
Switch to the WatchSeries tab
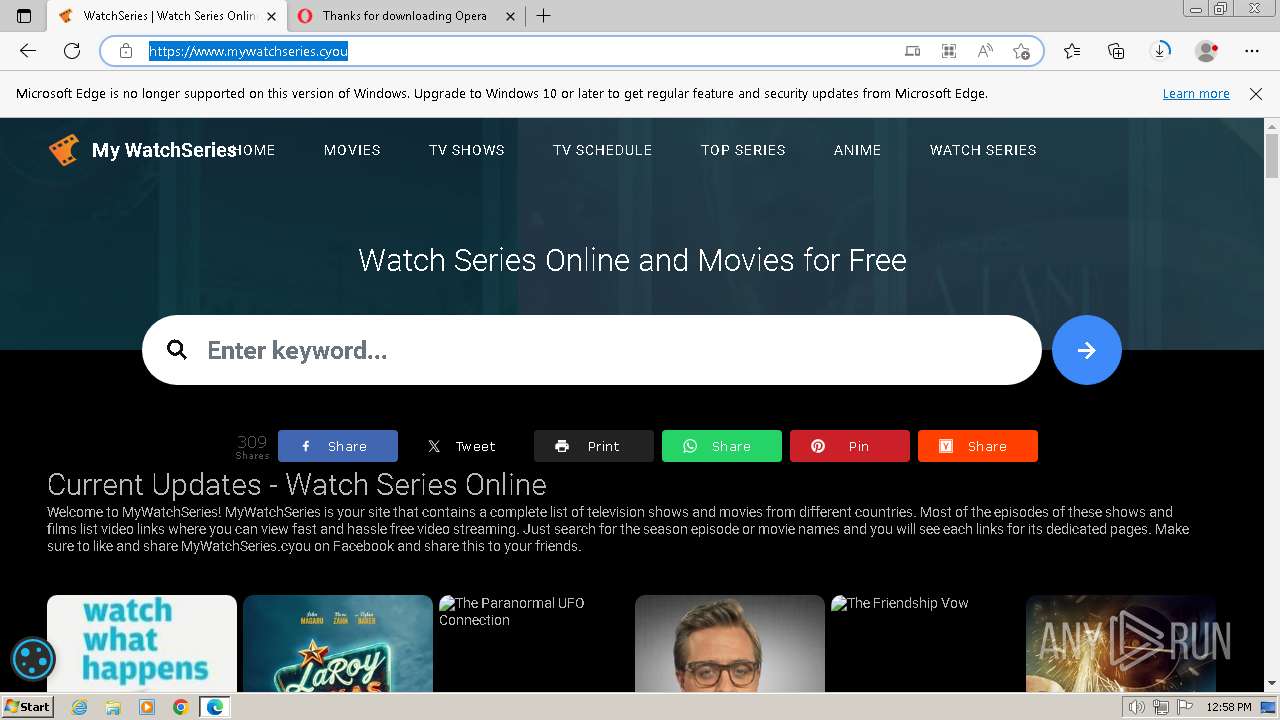pyautogui.click(x=168, y=16)
